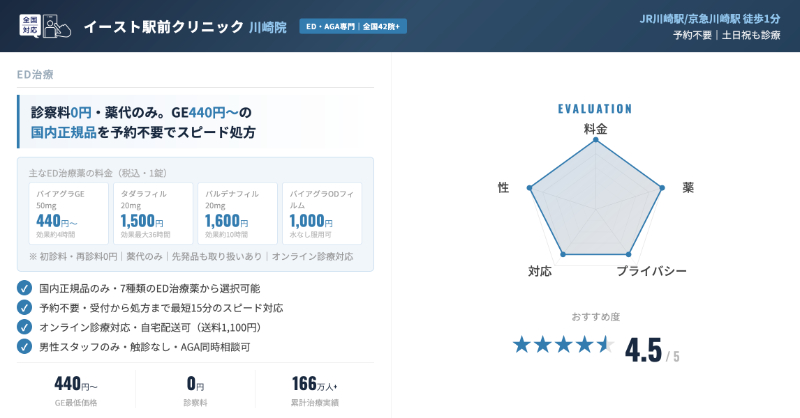
Task: Click the 全国対応 clinic logo icon
Action: [x=44, y=26]
